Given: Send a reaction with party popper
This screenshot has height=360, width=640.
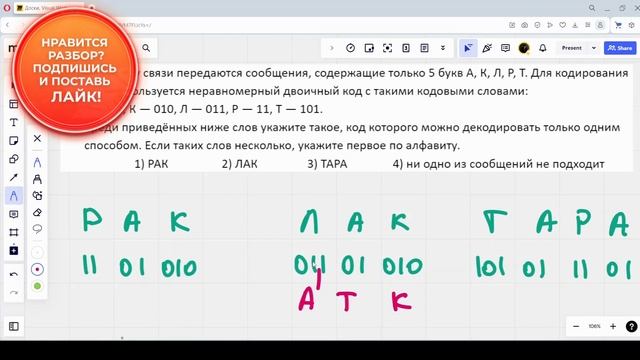Looking at the screenshot, I should 487,48.
